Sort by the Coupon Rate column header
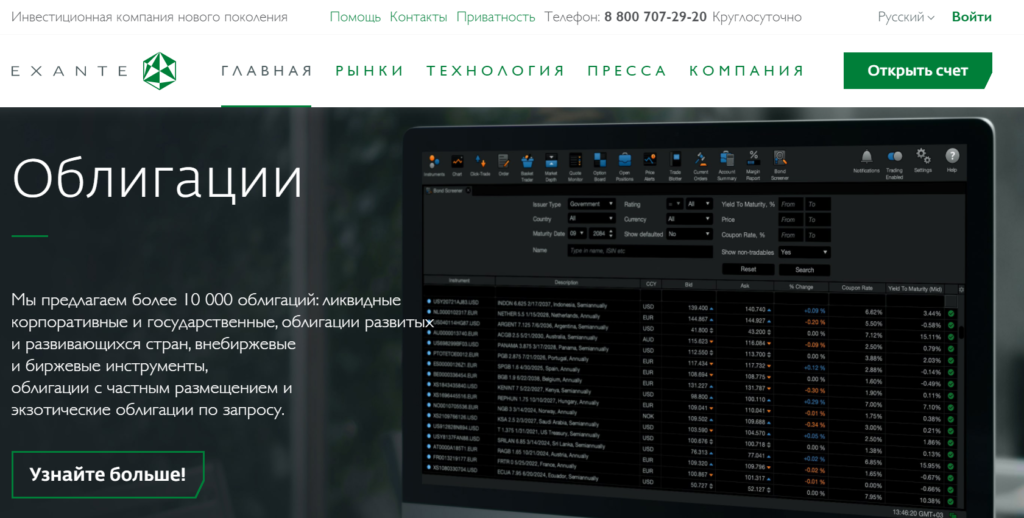Image resolution: width=1024 pixels, height=518 pixels. [x=857, y=287]
